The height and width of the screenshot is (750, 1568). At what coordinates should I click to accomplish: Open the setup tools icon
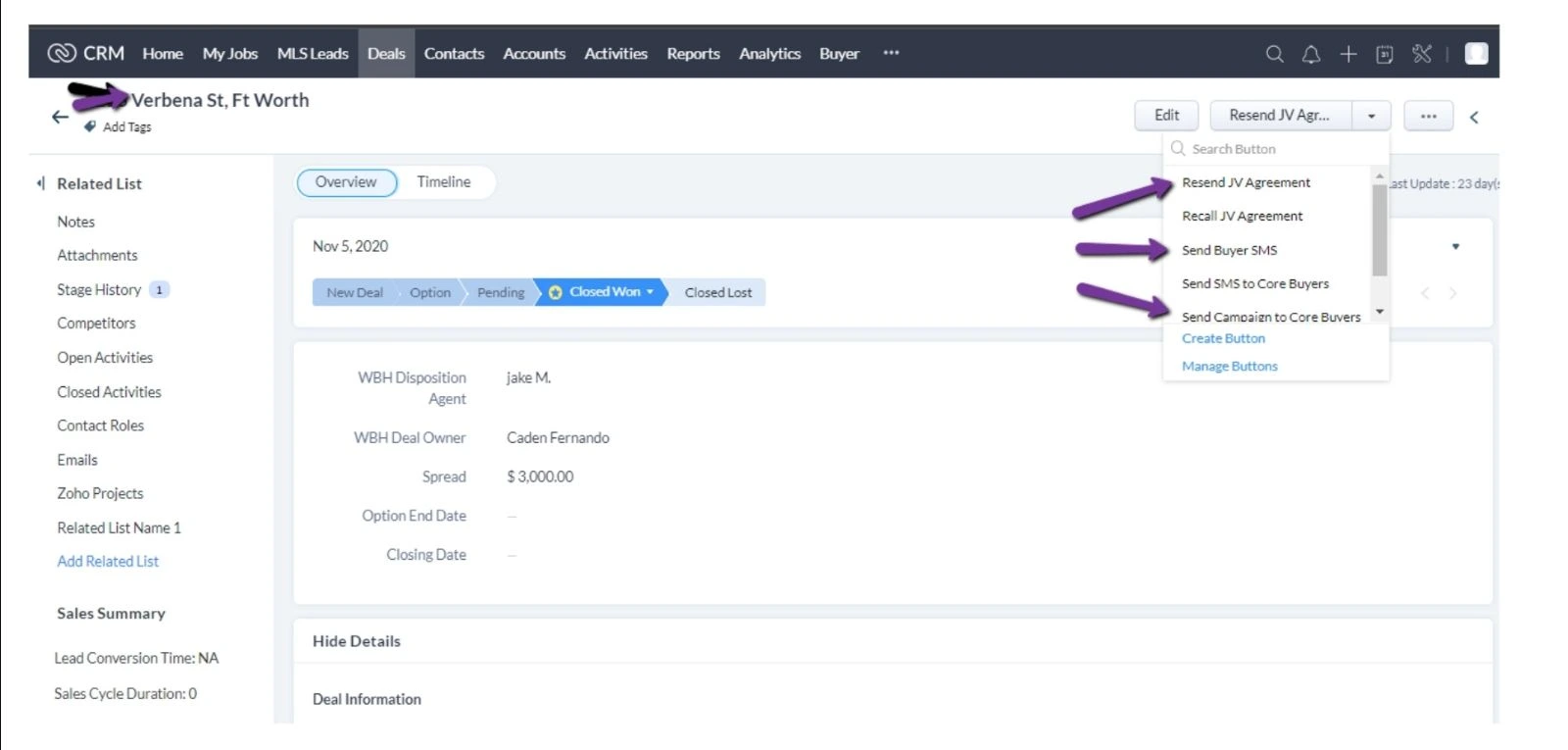[x=1422, y=54]
